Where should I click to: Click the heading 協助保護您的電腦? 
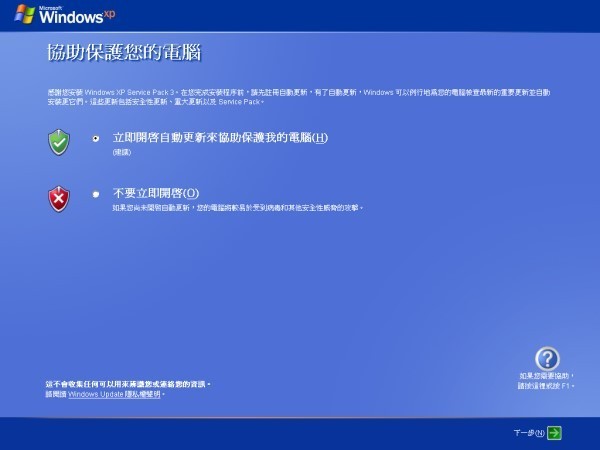124,52
